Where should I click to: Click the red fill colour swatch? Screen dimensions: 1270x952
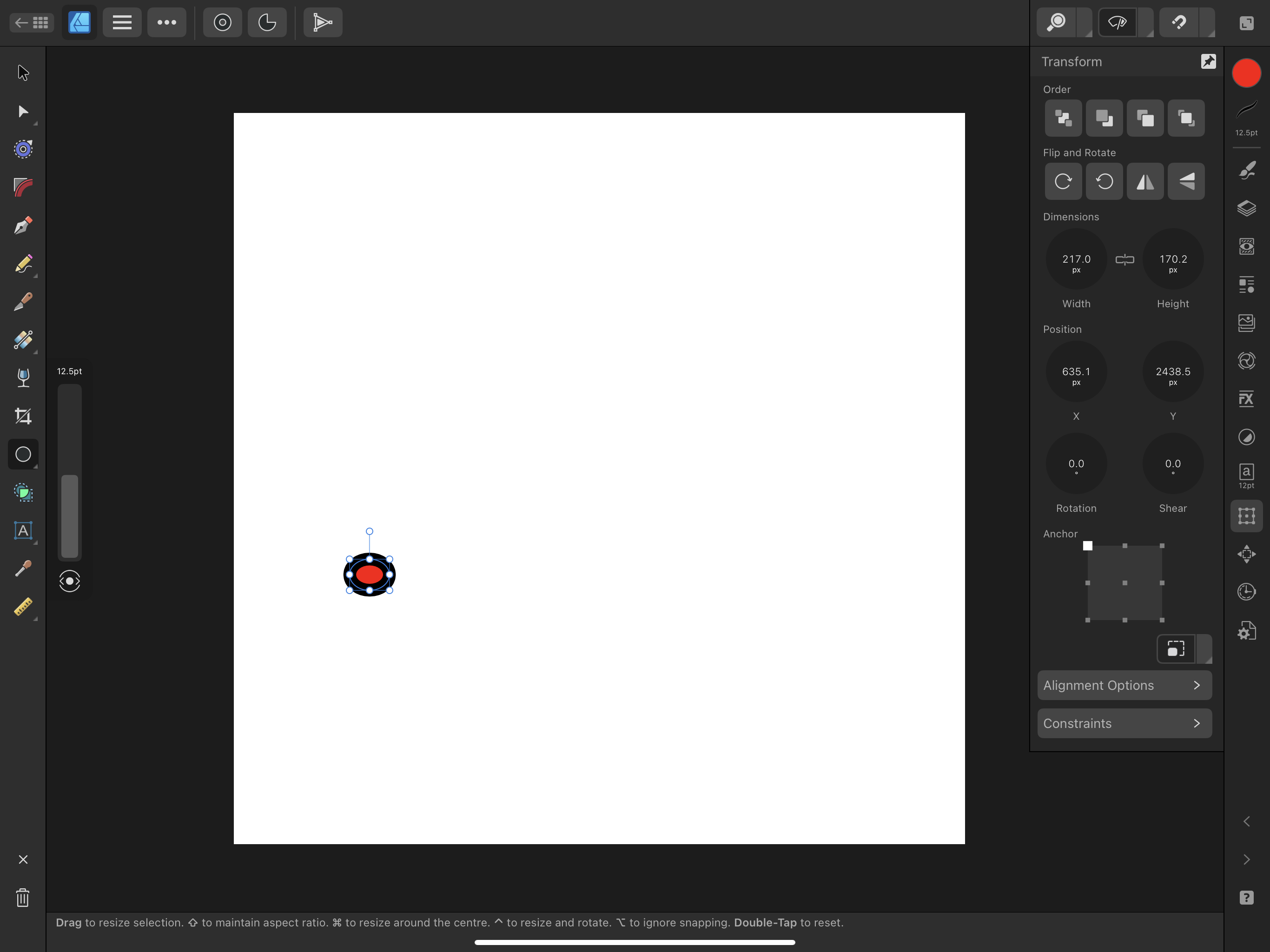coord(1246,73)
